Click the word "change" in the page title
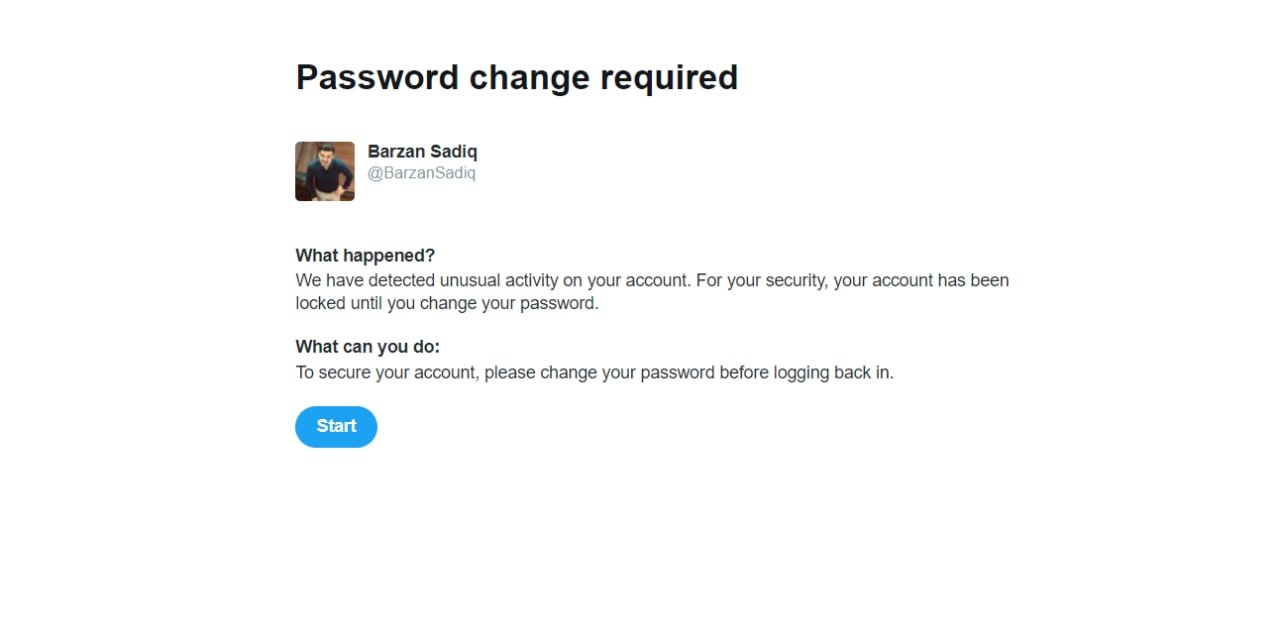 pyautogui.click(x=529, y=78)
